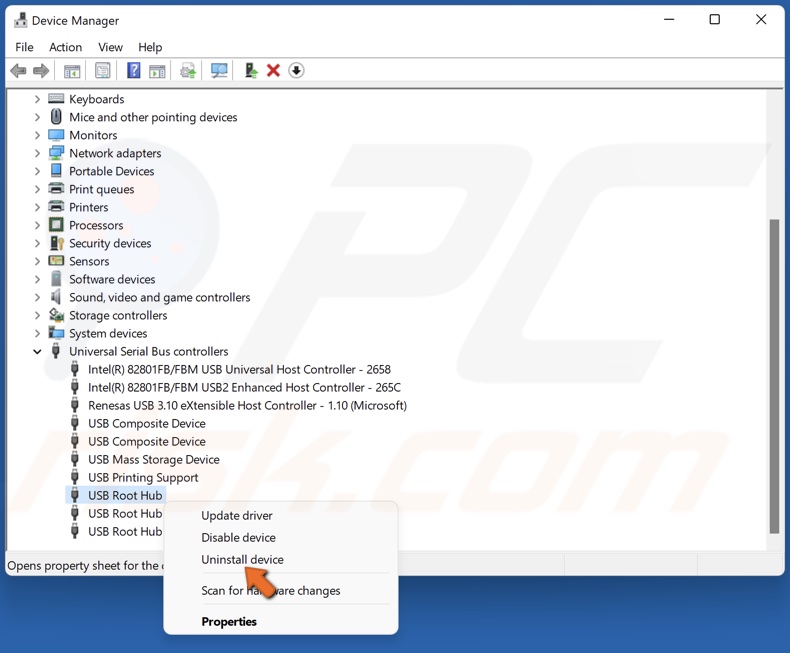Expand the Portable Devices category
This screenshot has width=790, height=653.
click(x=37, y=171)
